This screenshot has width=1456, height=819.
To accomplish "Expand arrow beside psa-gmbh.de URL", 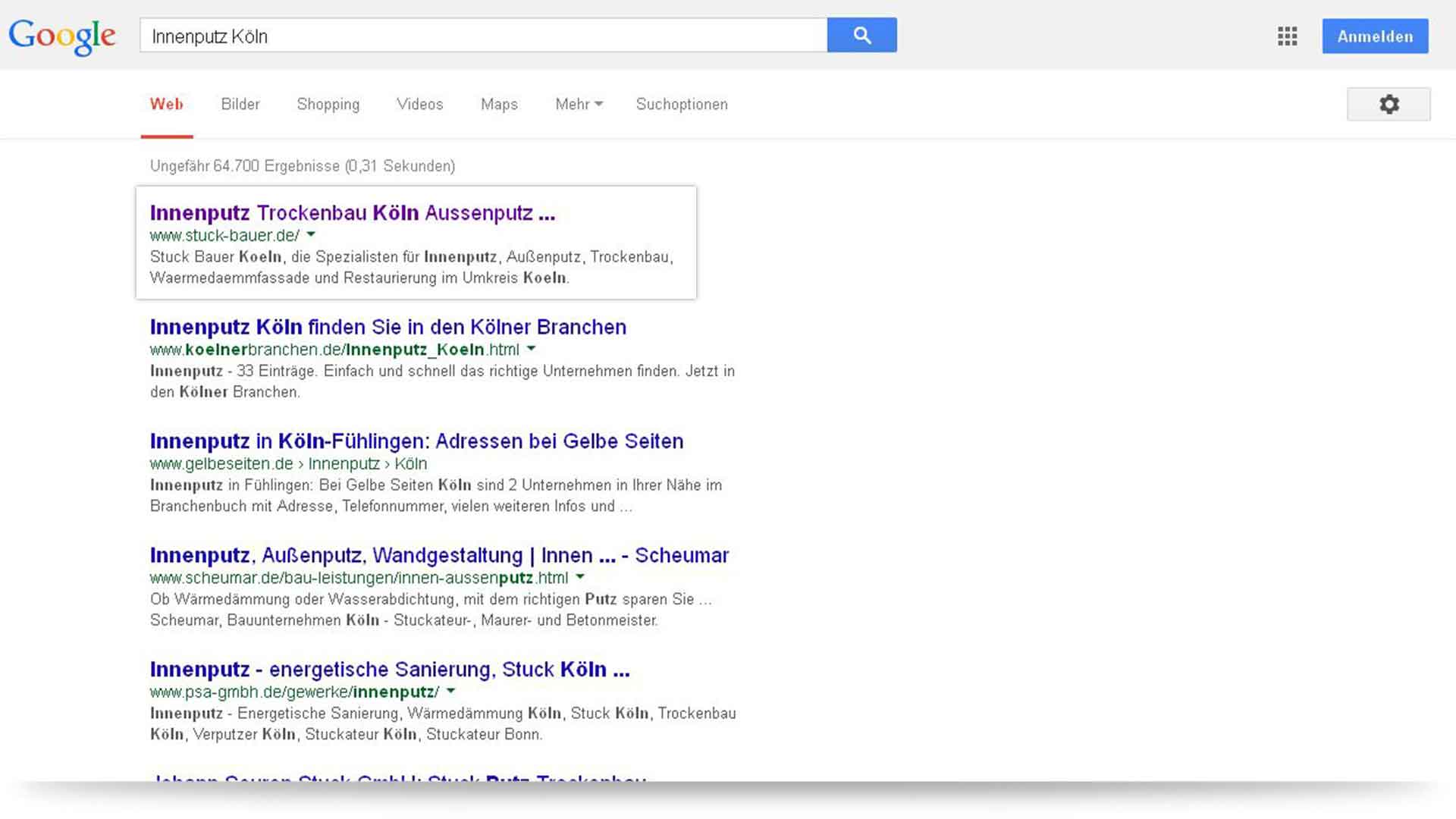I will [451, 692].
